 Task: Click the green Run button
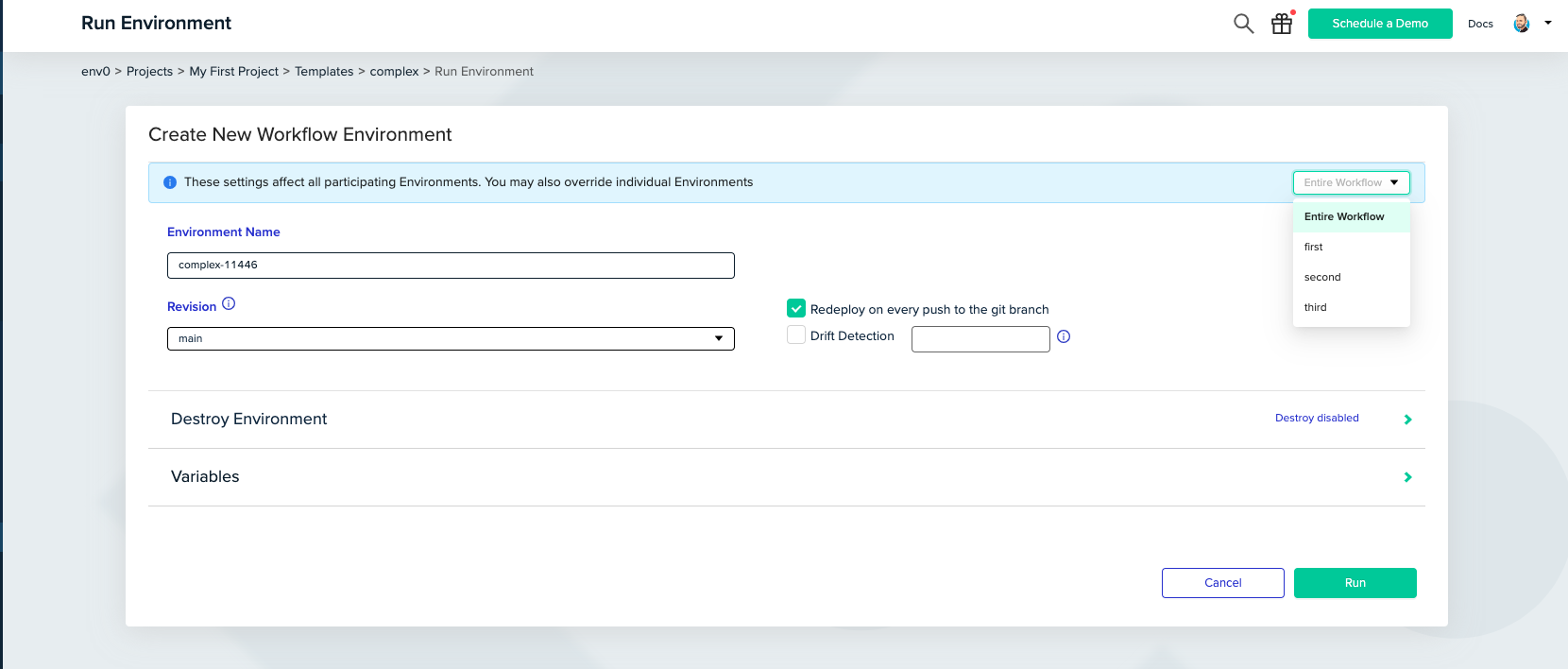(1355, 583)
